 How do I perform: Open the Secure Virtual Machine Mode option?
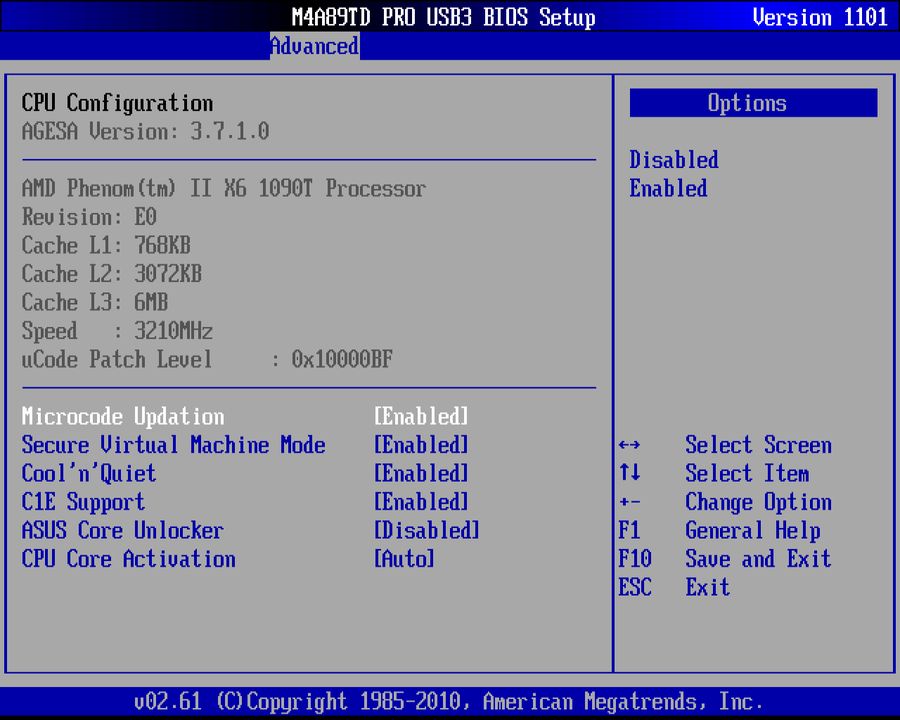173,445
